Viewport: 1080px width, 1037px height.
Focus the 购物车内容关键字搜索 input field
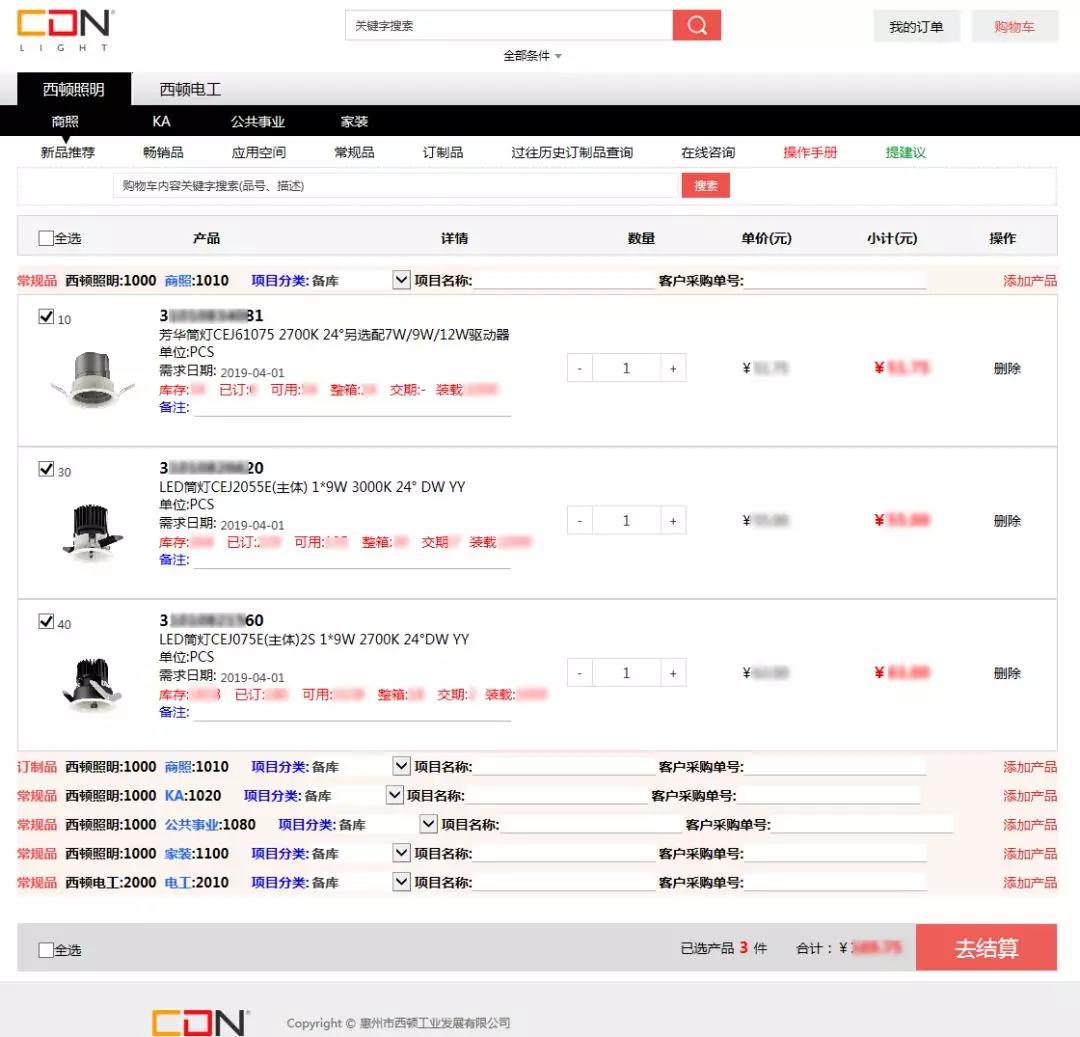pos(396,185)
